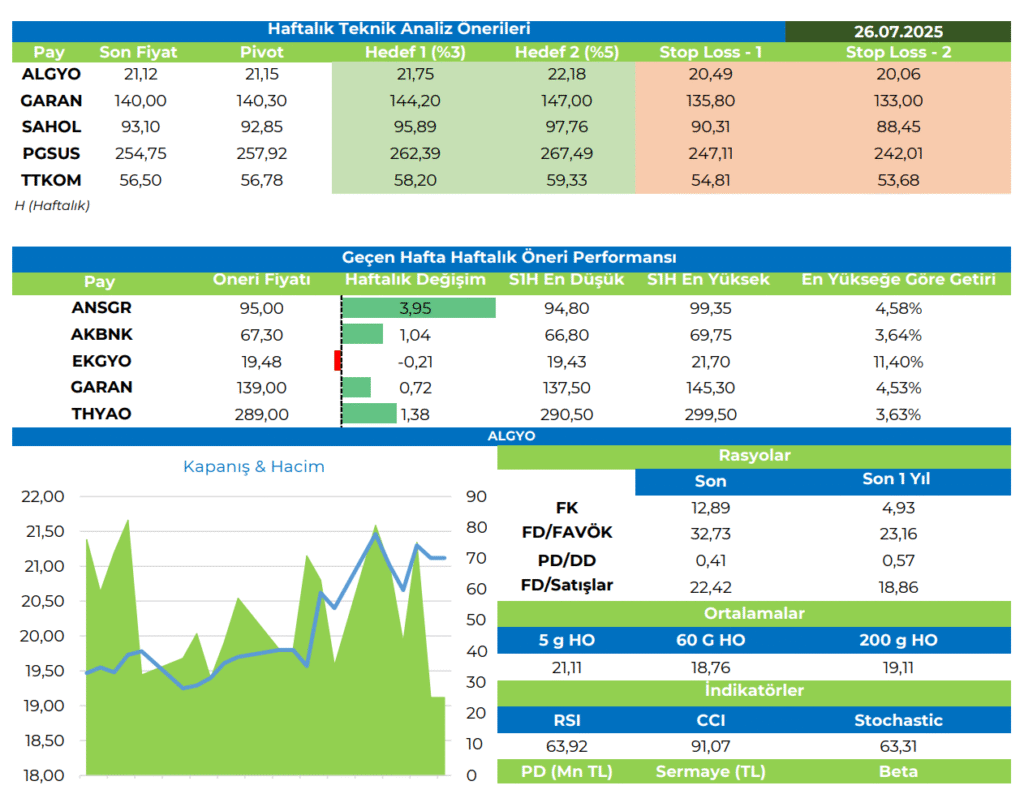Image resolution: width=1024 pixels, height=794 pixels.
Task: Click the "Beta" header
Action: (898, 772)
